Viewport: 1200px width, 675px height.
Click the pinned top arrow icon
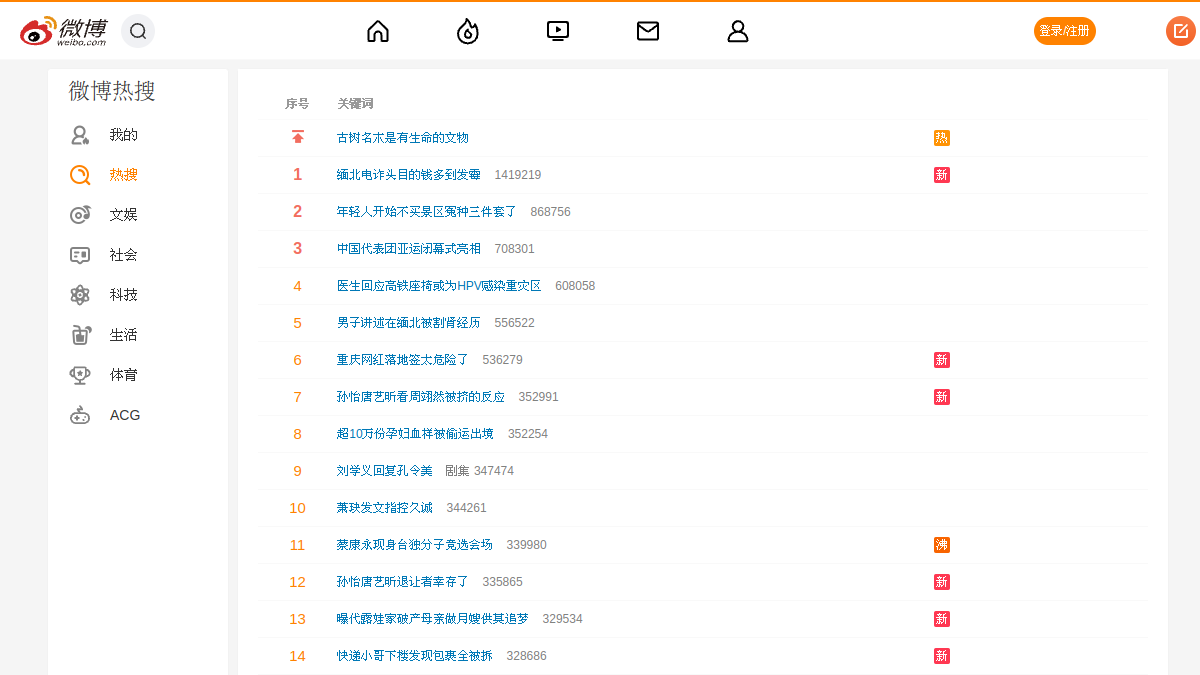297,137
